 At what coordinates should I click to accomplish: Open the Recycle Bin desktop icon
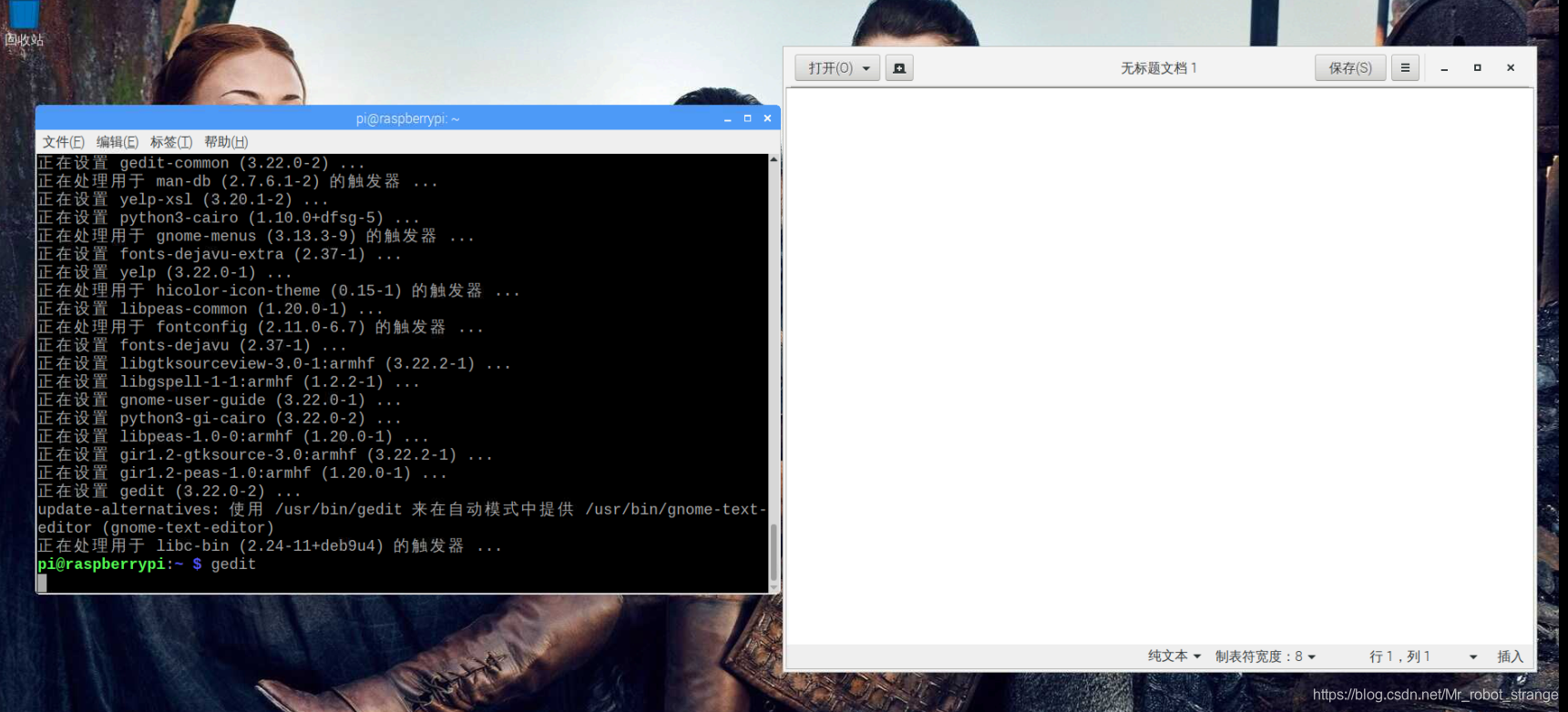(x=24, y=24)
